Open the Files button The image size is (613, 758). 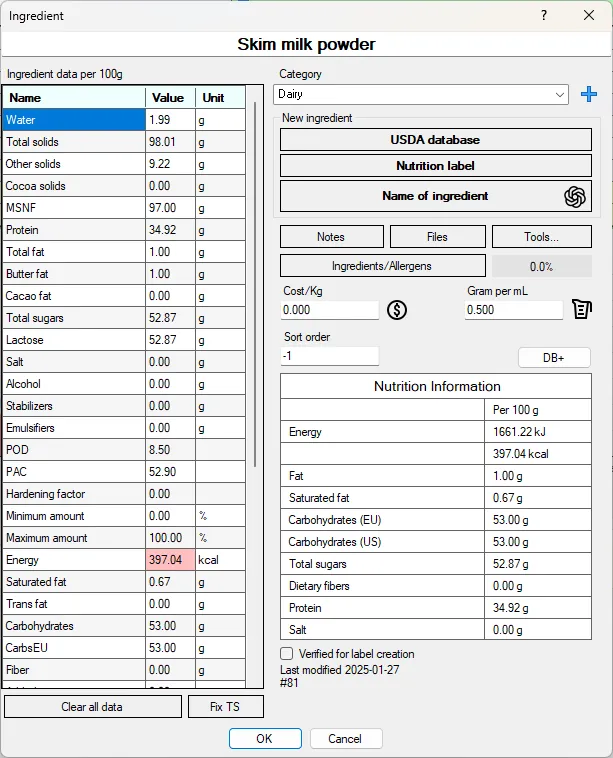(438, 237)
